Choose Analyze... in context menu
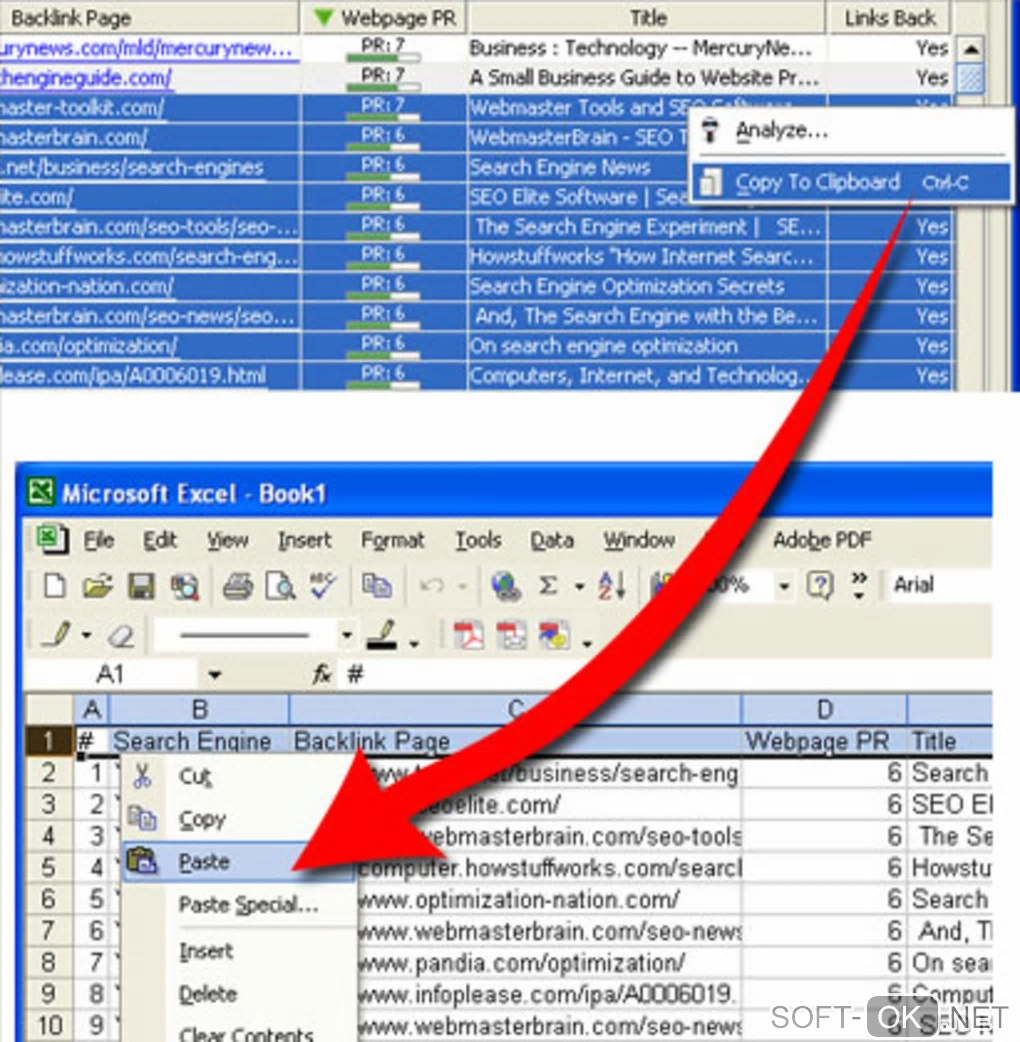This screenshot has height=1042, width=1020. coord(851,131)
